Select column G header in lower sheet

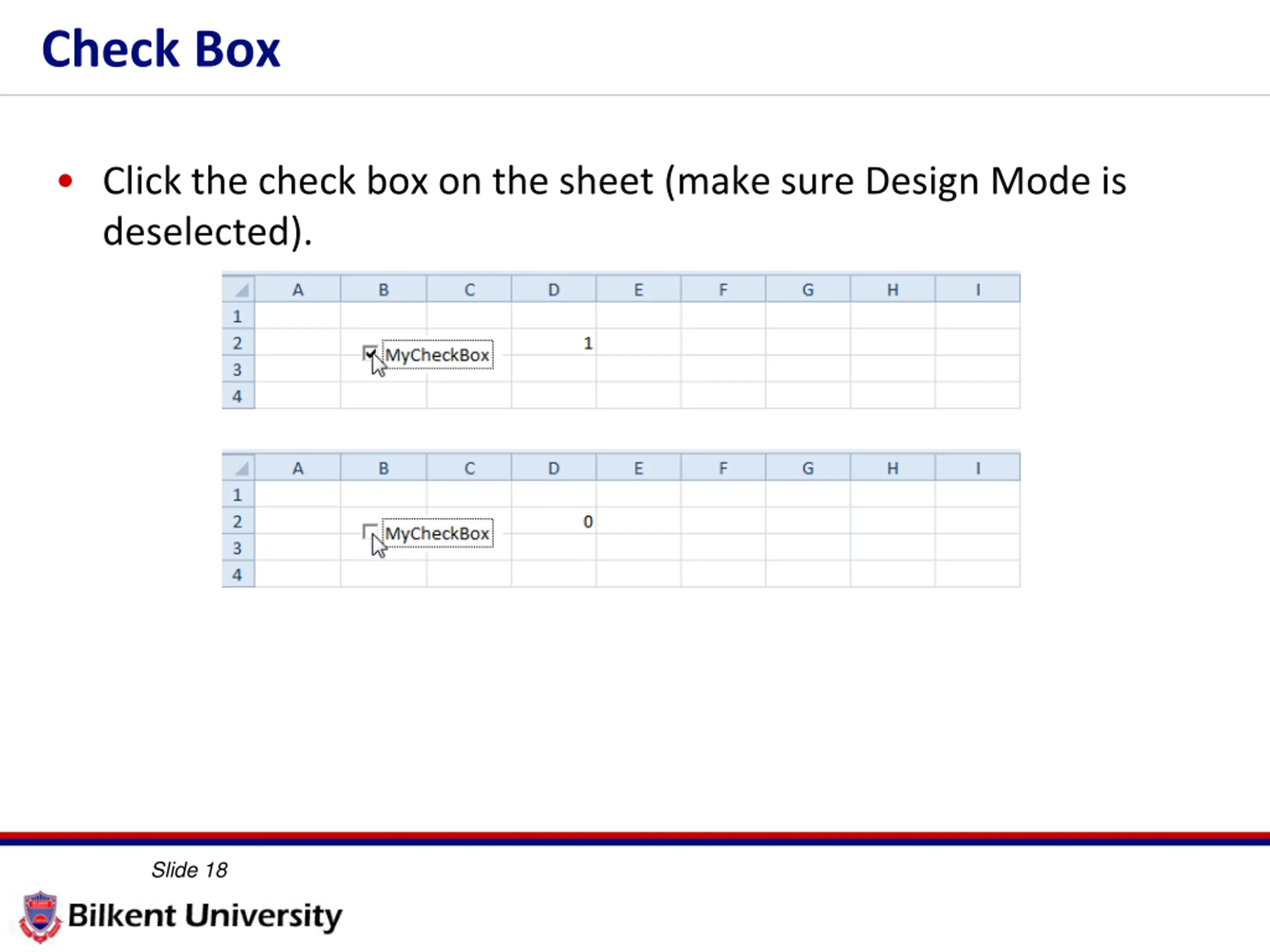pyautogui.click(x=808, y=468)
